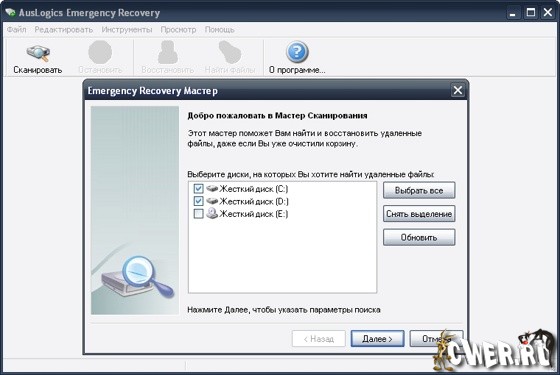The width and height of the screenshot is (560, 375).
Task: Close the Emergency Recovery Мастер dialog
Action: (x=458, y=90)
